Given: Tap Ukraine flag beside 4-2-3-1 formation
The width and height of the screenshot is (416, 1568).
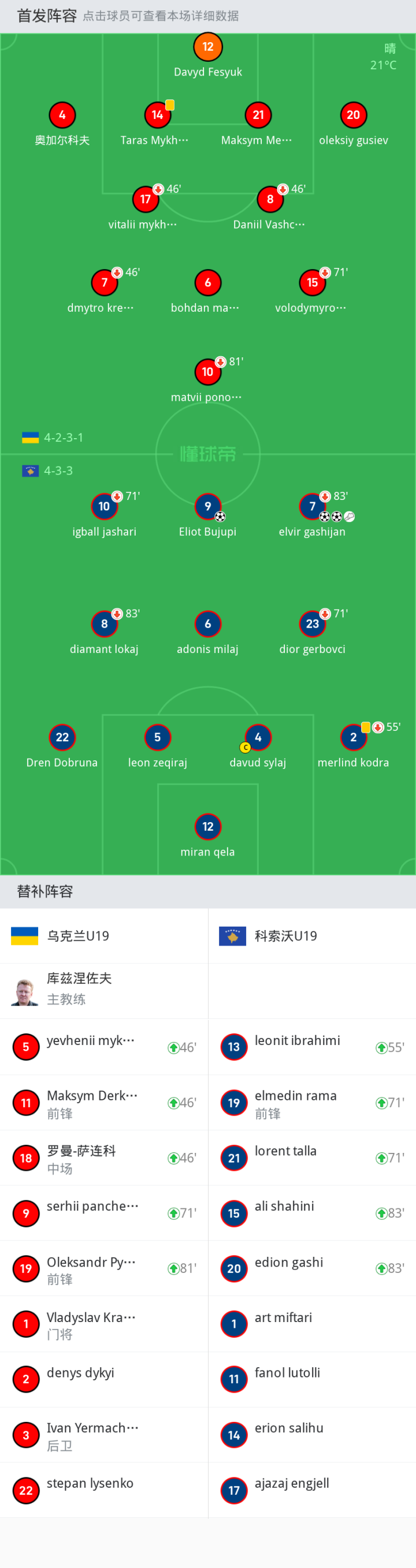Looking at the screenshot, I should pyautogui.click(x=31, y=438).
